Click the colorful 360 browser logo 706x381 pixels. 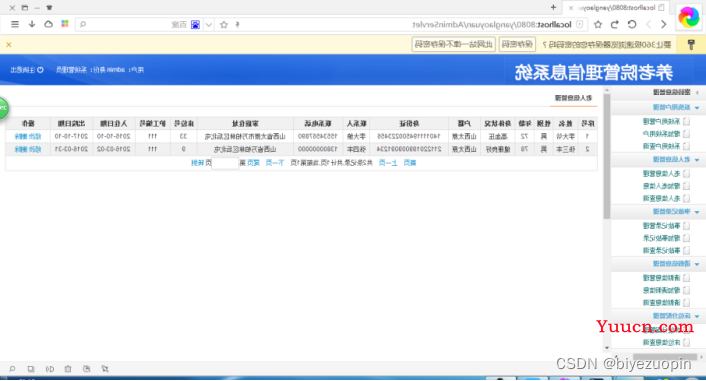689,17
